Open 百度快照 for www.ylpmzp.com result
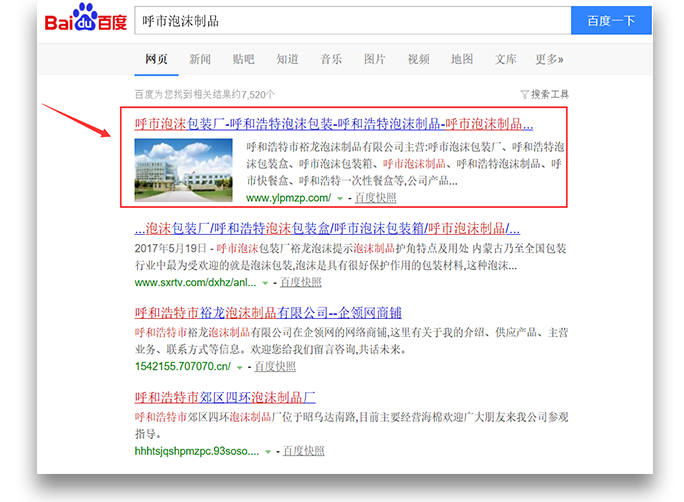The width and height of the screenshot is (684, 502). click(x=375, y=198)
